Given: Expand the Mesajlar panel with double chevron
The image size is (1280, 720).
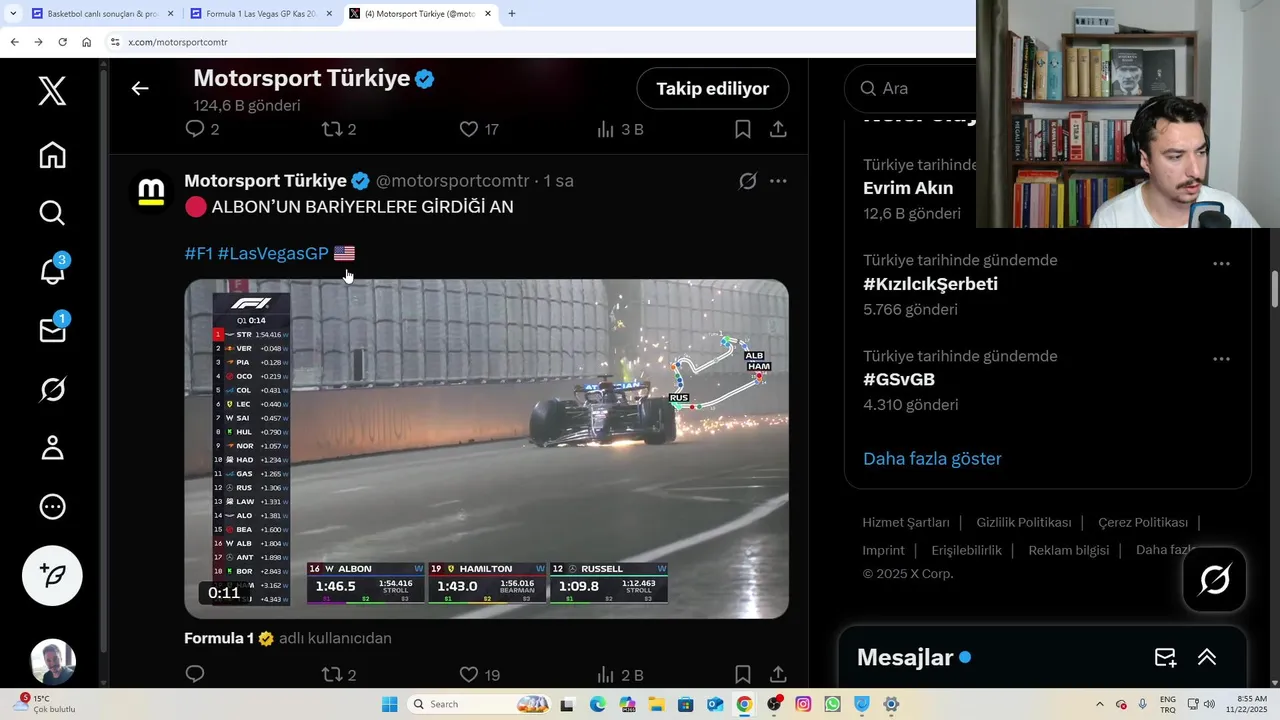Looking at the screenshot, I should (x=1207, y=657).
